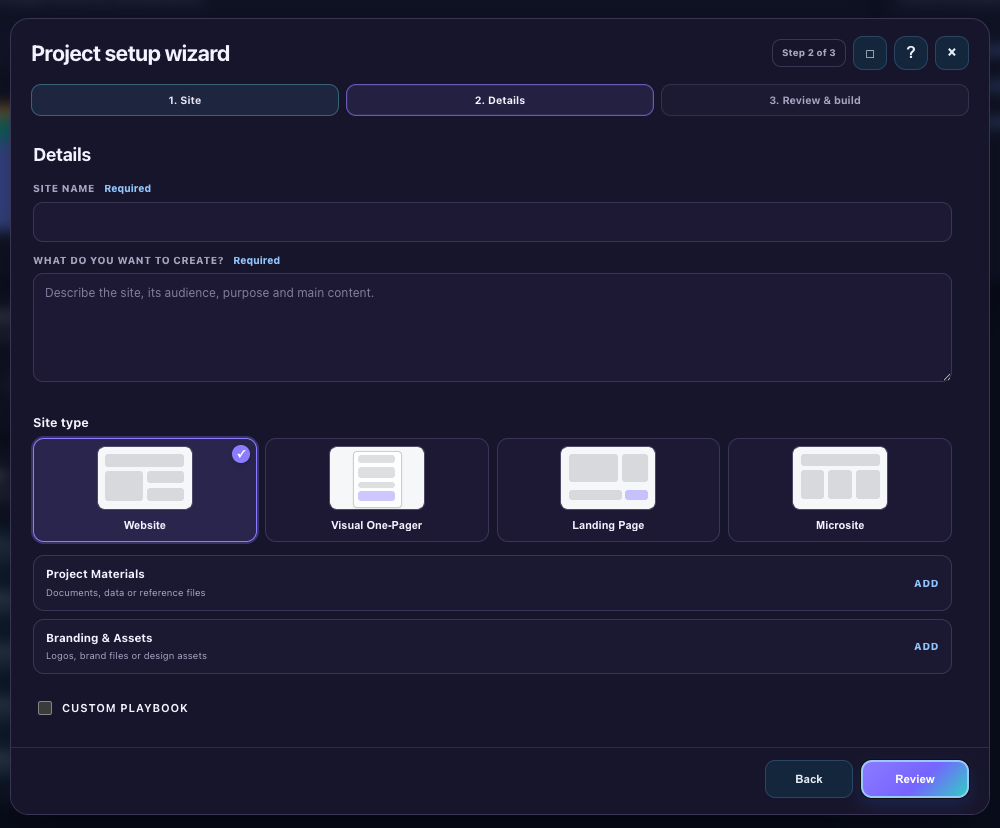This screenshot has height=828, width=1000.
Task: Click 'Logos, brand files or design assets' text
Action: click(126, 656)
